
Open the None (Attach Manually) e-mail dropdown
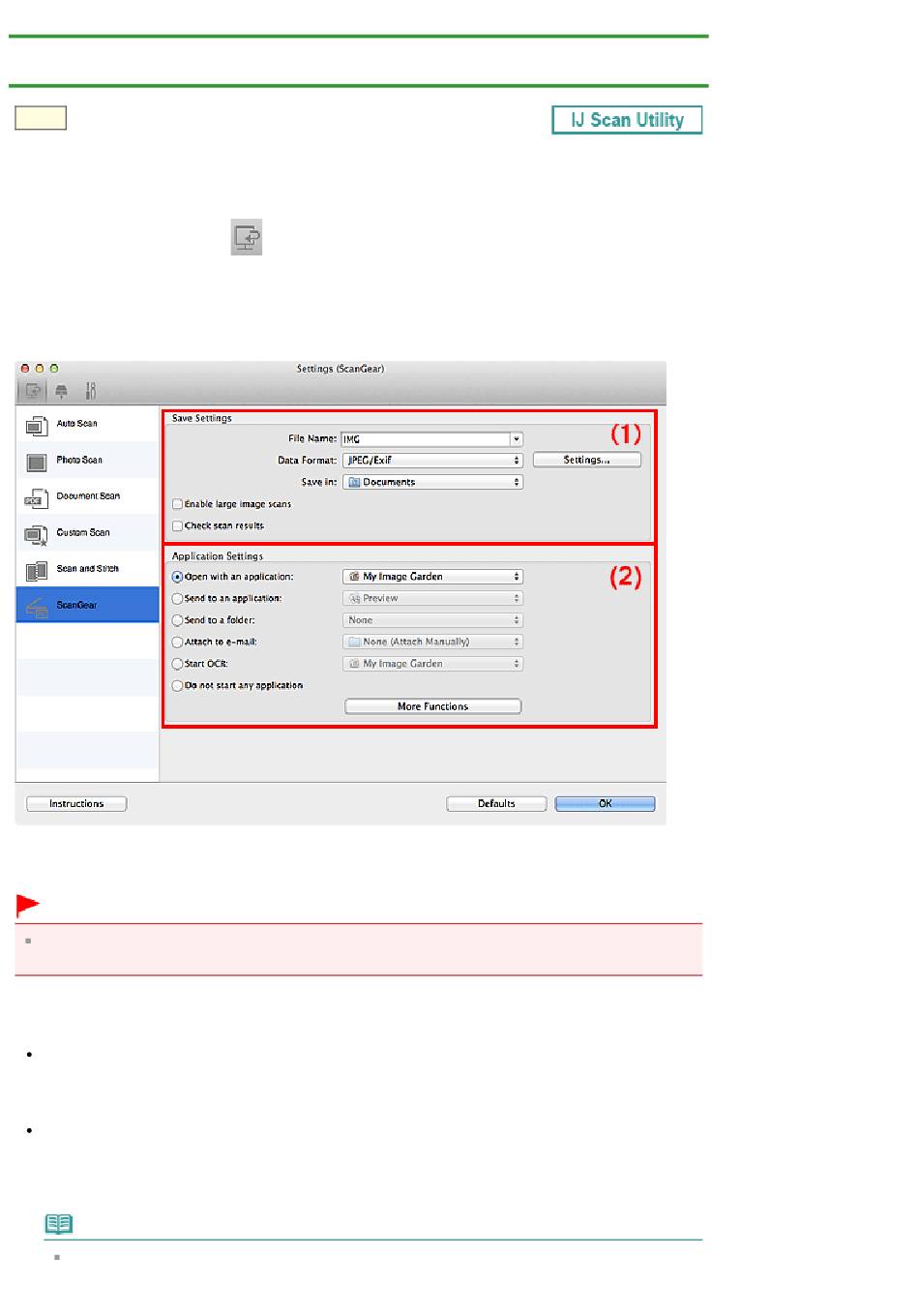(433, 643)
